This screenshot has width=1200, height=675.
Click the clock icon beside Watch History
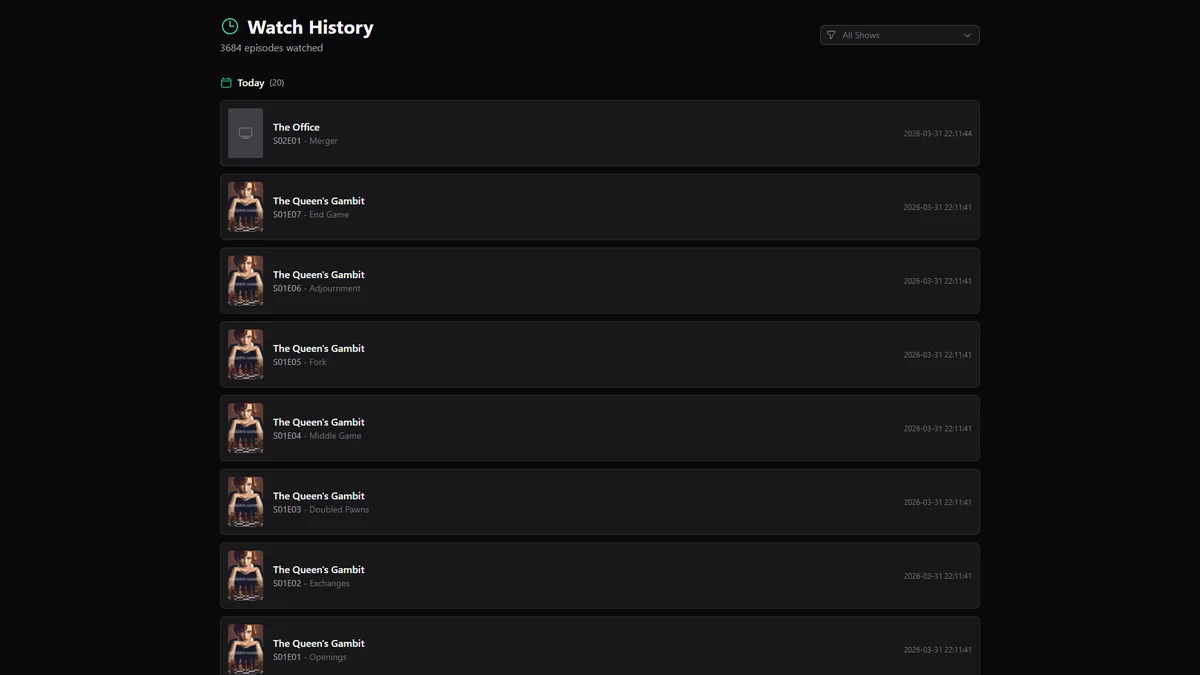coord(230,27)
